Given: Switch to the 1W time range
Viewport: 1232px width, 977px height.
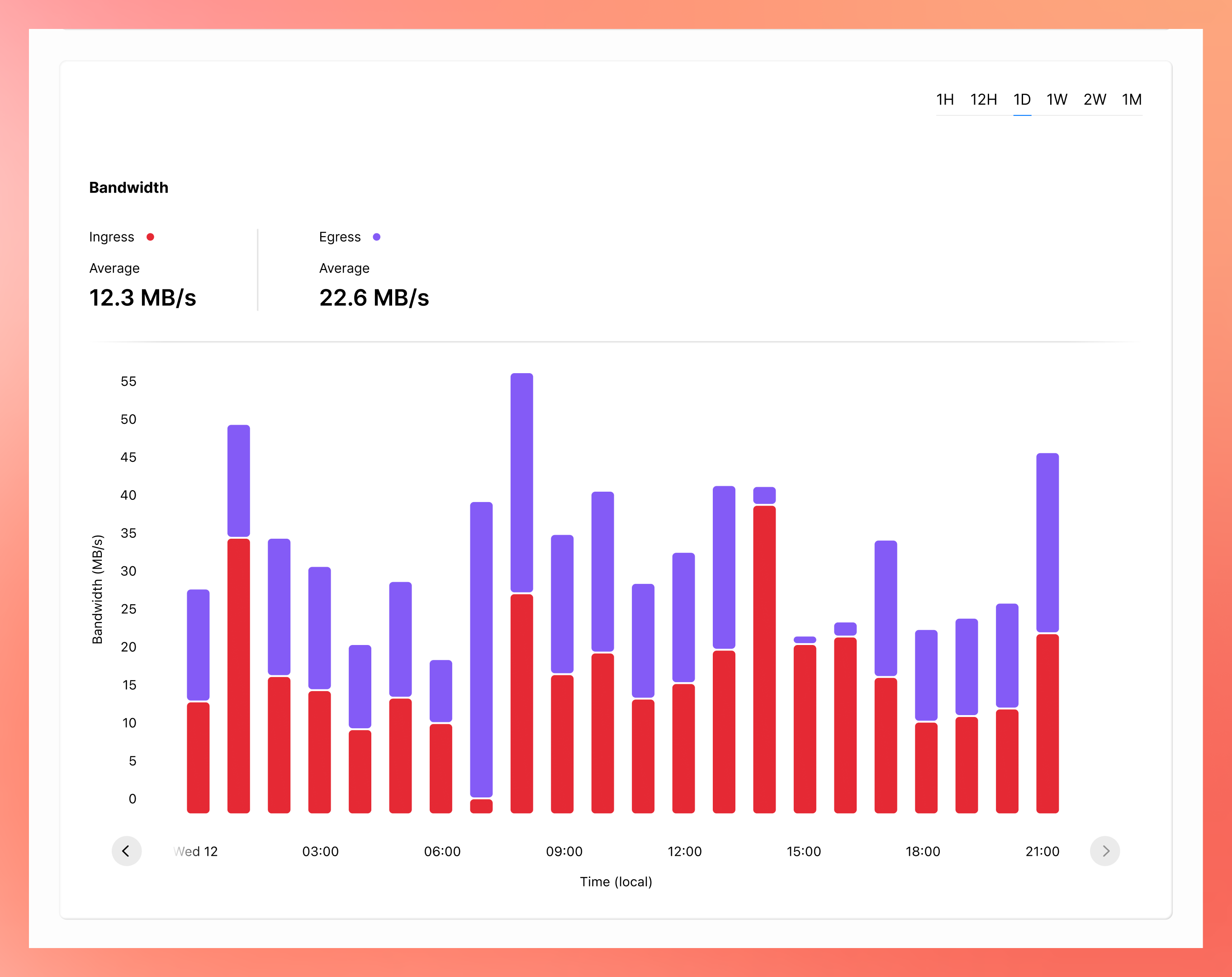Looking at the screenshot, I should 1057,100.
